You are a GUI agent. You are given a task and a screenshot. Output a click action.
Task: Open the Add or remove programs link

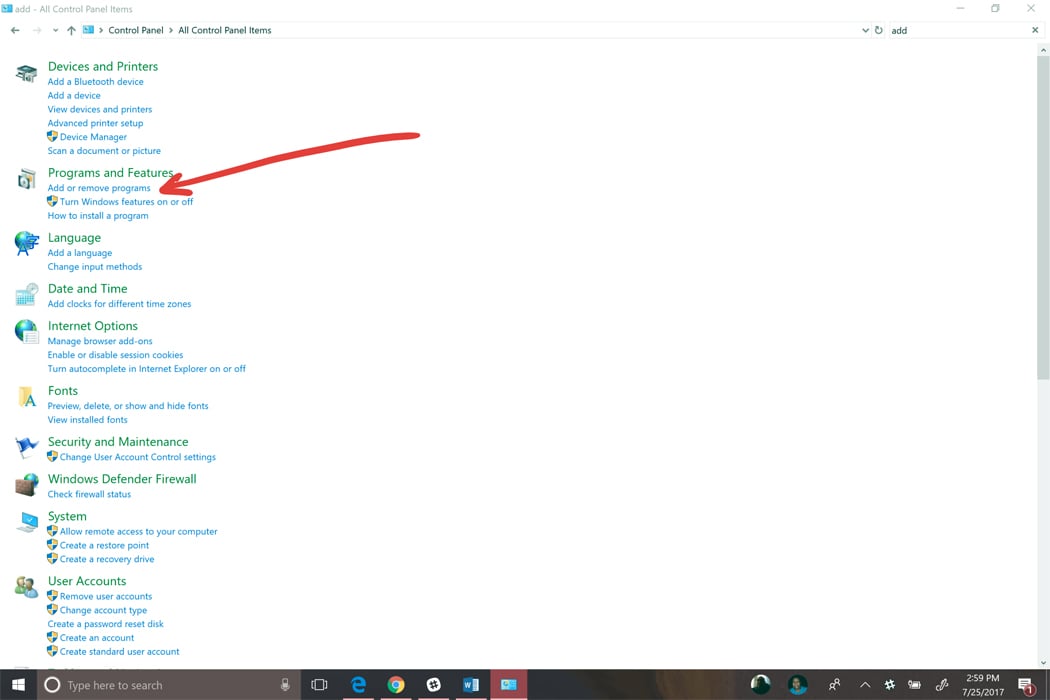(99, 187)
